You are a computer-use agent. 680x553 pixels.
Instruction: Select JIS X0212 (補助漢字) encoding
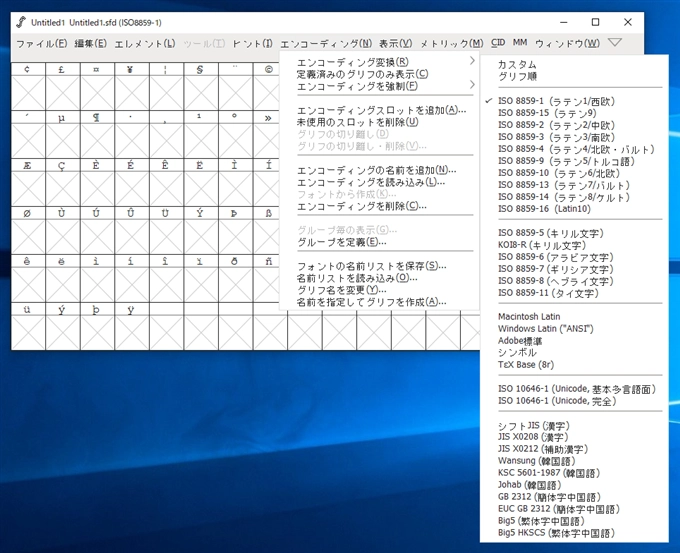coord(574,449)
